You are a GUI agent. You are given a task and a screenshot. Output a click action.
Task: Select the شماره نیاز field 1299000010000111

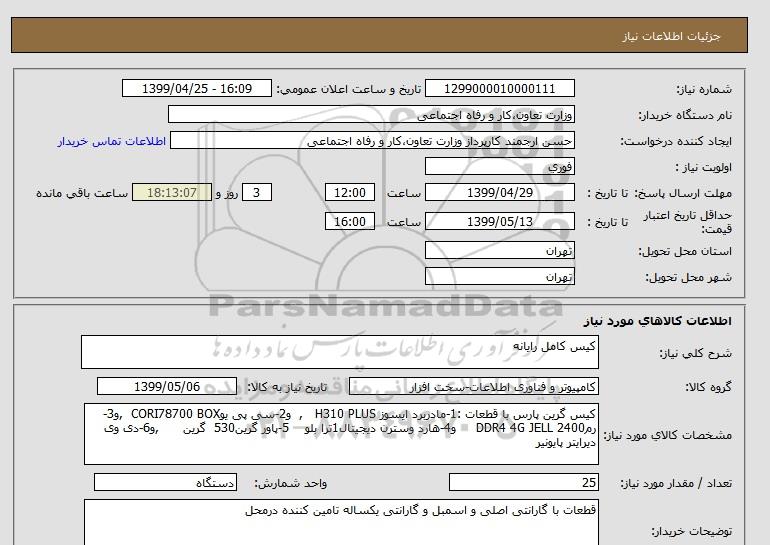click(499, 89)
